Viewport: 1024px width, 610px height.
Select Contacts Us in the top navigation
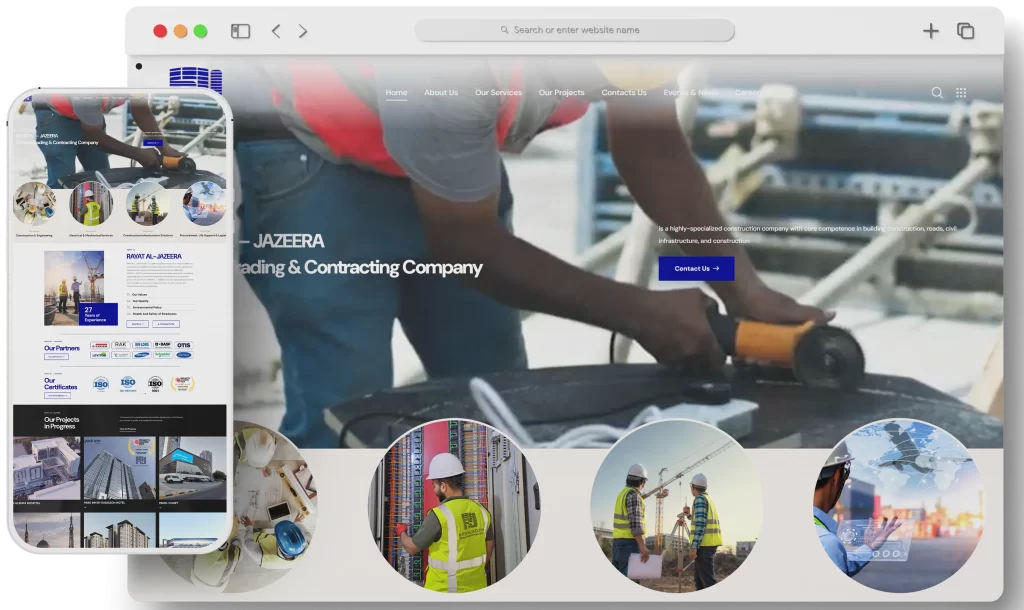624,93
